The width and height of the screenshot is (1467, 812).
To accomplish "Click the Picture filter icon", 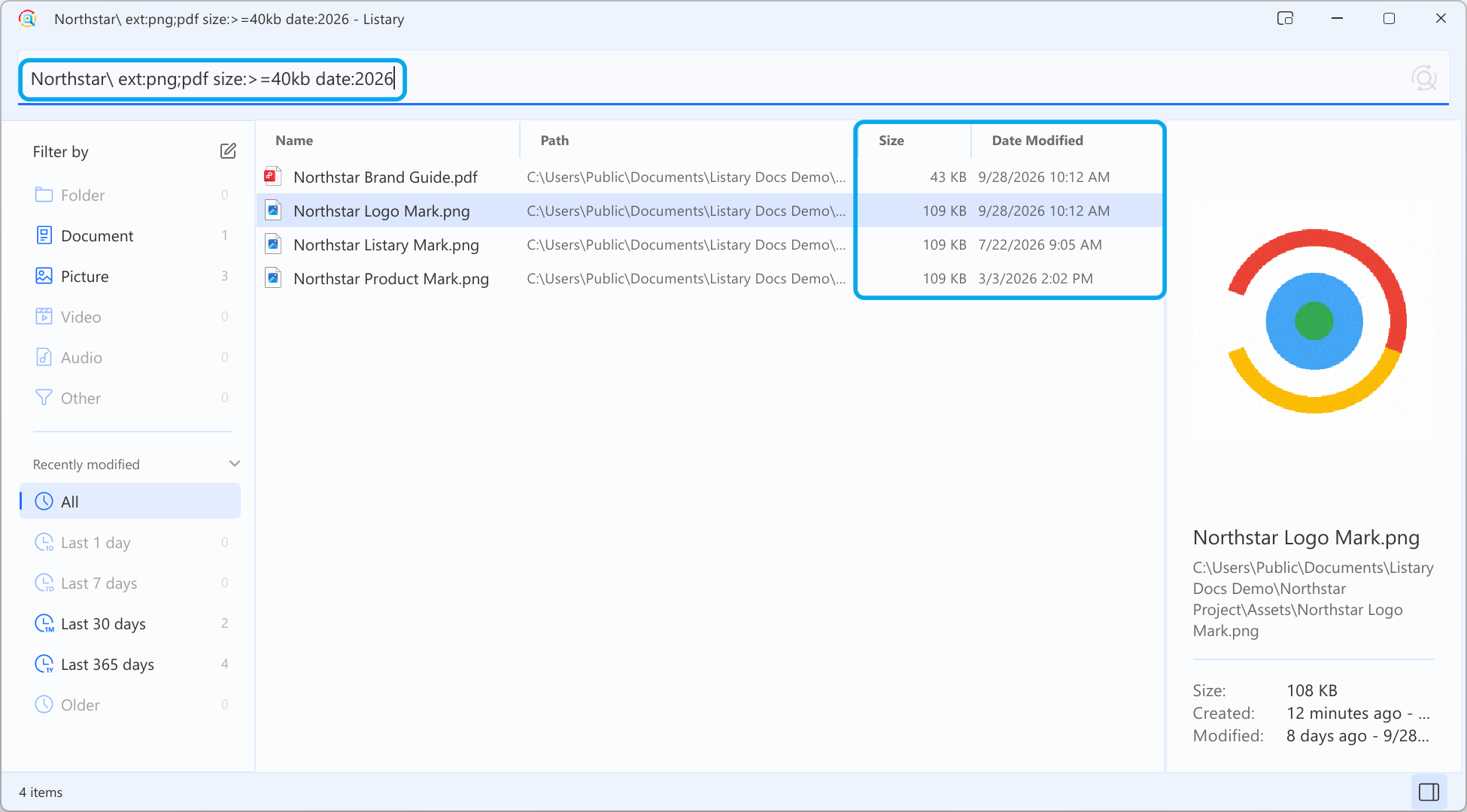I will (44, 276).
